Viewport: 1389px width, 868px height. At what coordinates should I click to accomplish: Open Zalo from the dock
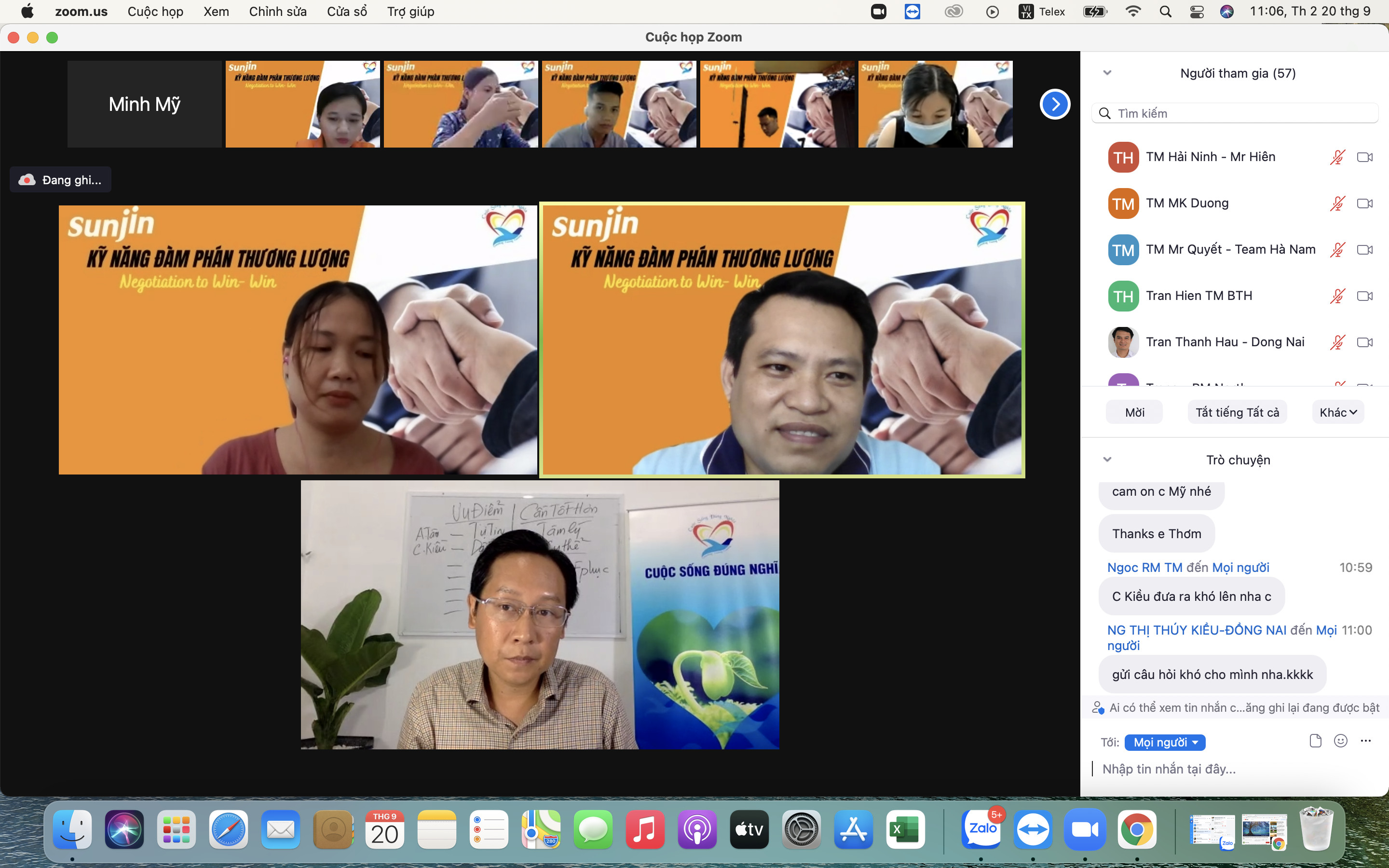(981, 829)
